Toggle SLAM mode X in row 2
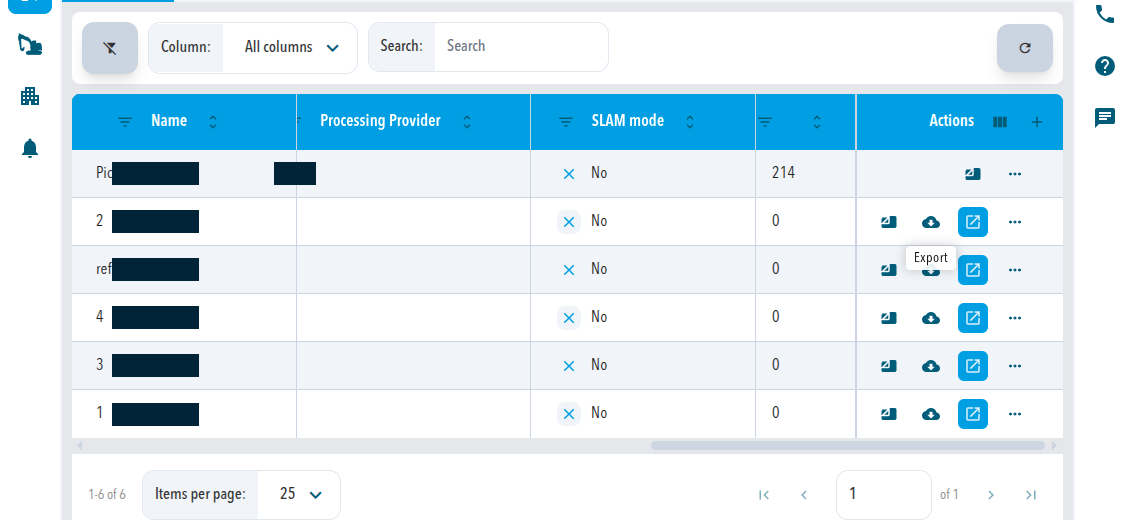This screenshot has height=520, width=1135. [x=569, y=222]
